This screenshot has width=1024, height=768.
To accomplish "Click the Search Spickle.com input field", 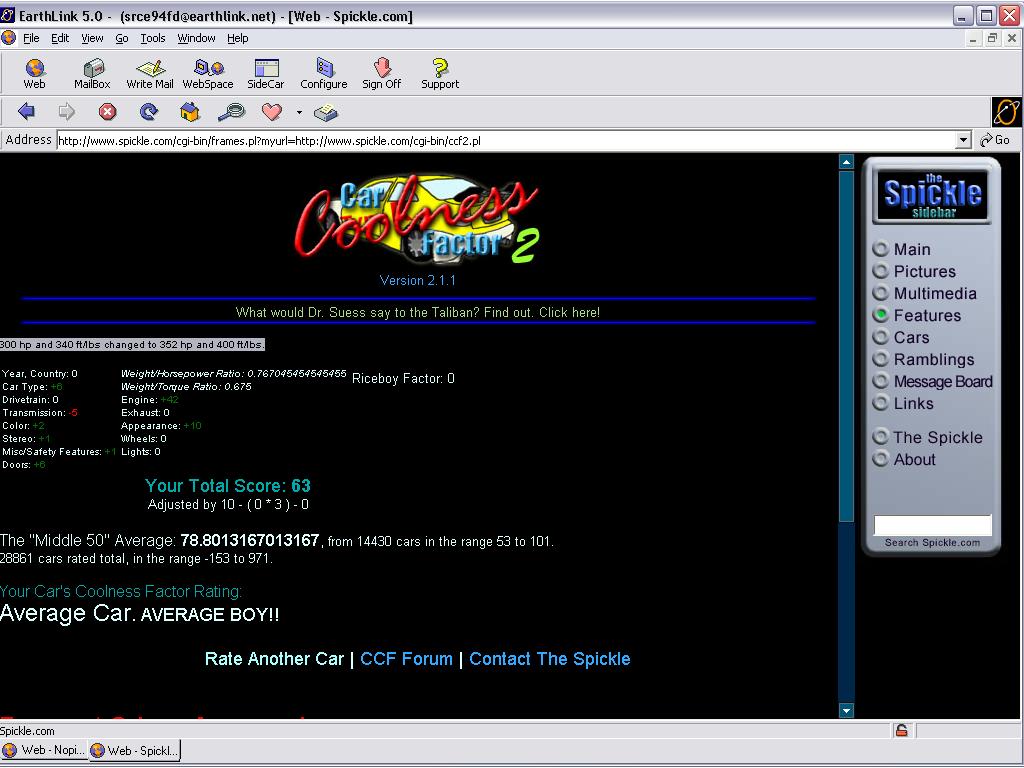I will pyautogui.click(x=932, y=525).
